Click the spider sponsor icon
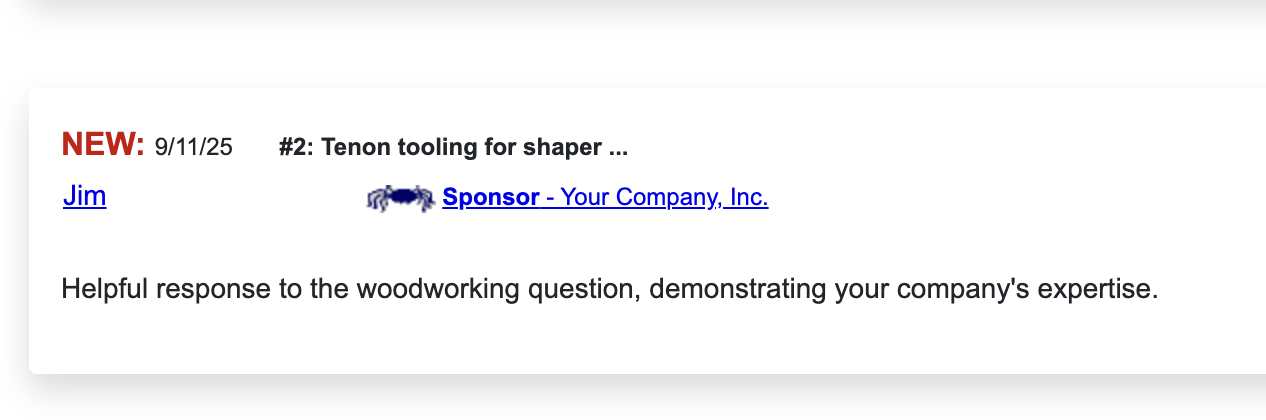 [x=401, y=198]
